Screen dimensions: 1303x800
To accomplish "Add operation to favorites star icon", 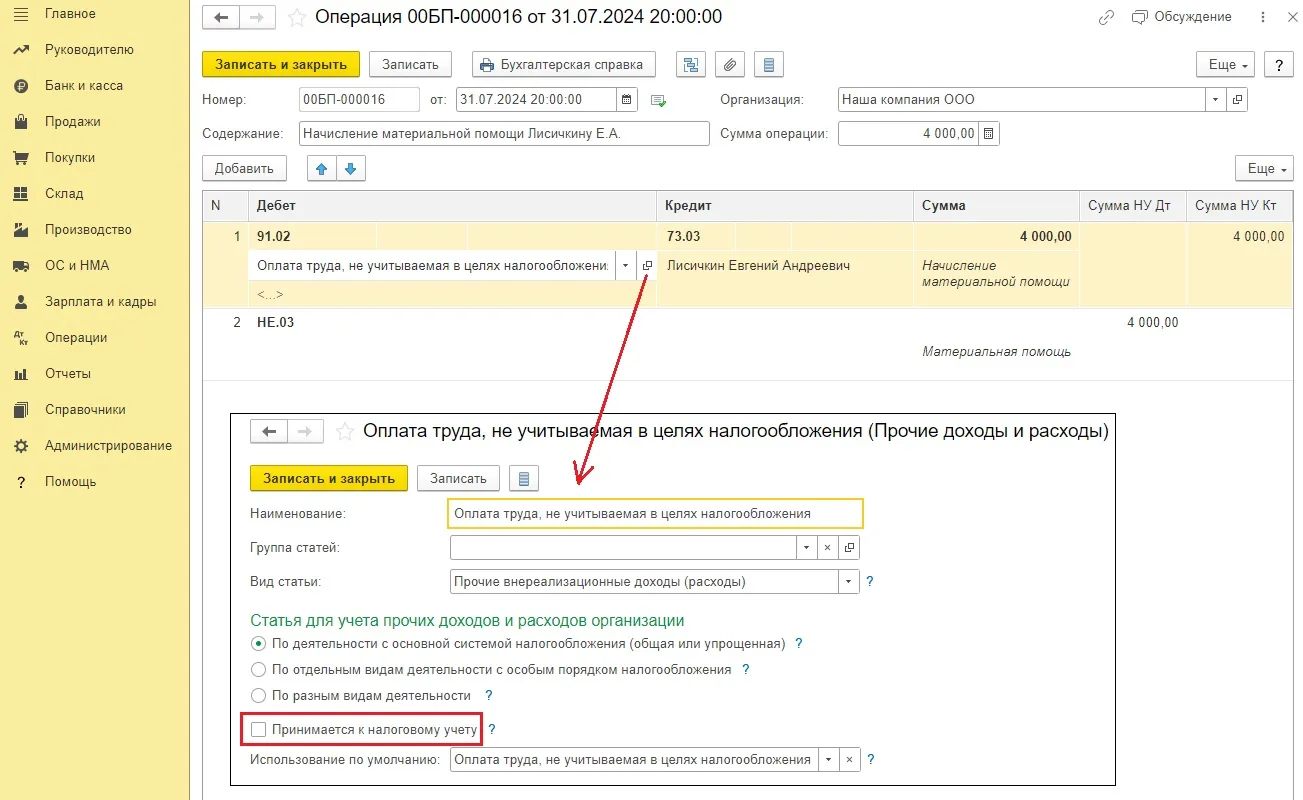I will [296, 17].
